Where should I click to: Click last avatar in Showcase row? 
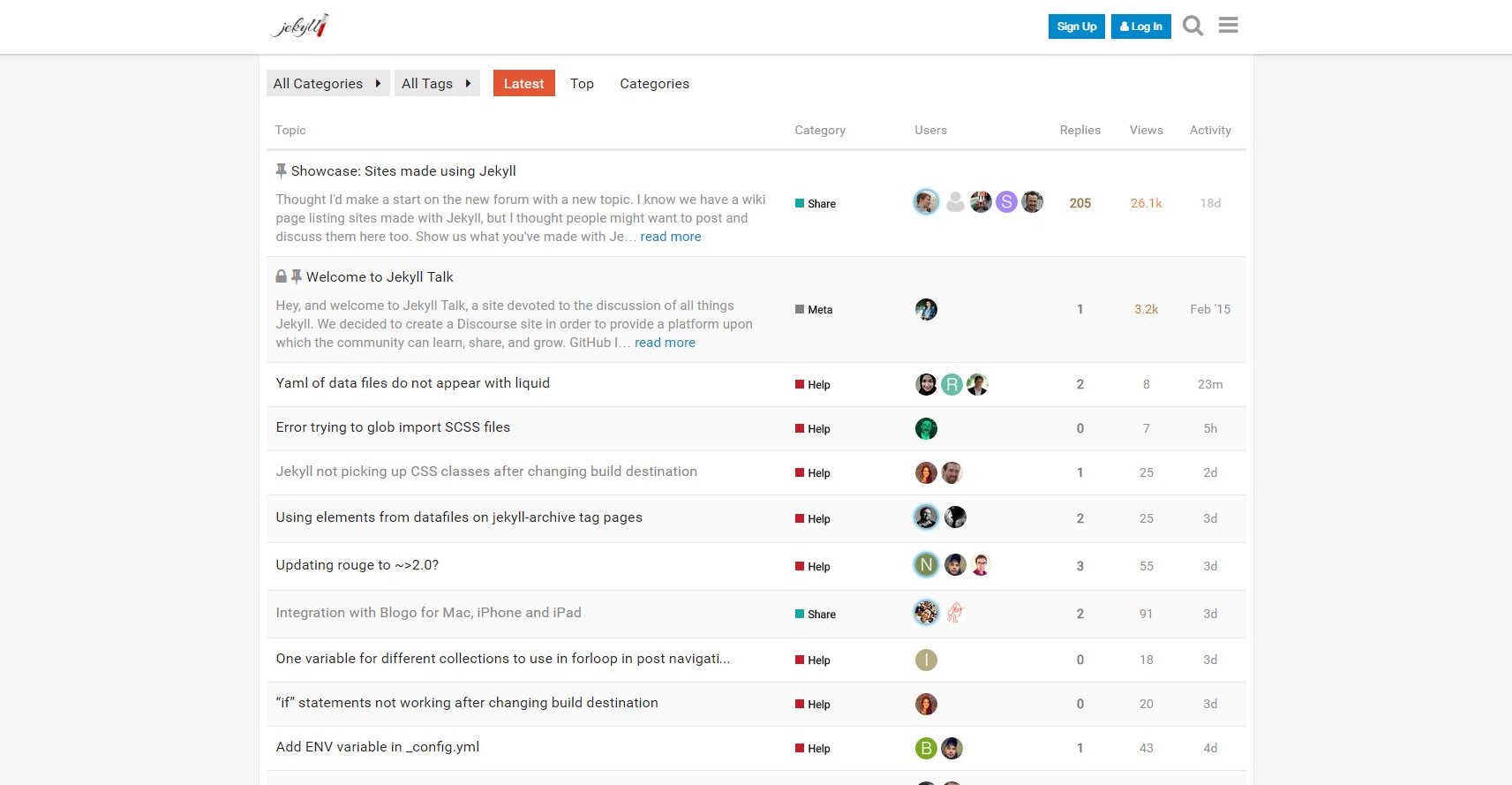[1033, 202]
